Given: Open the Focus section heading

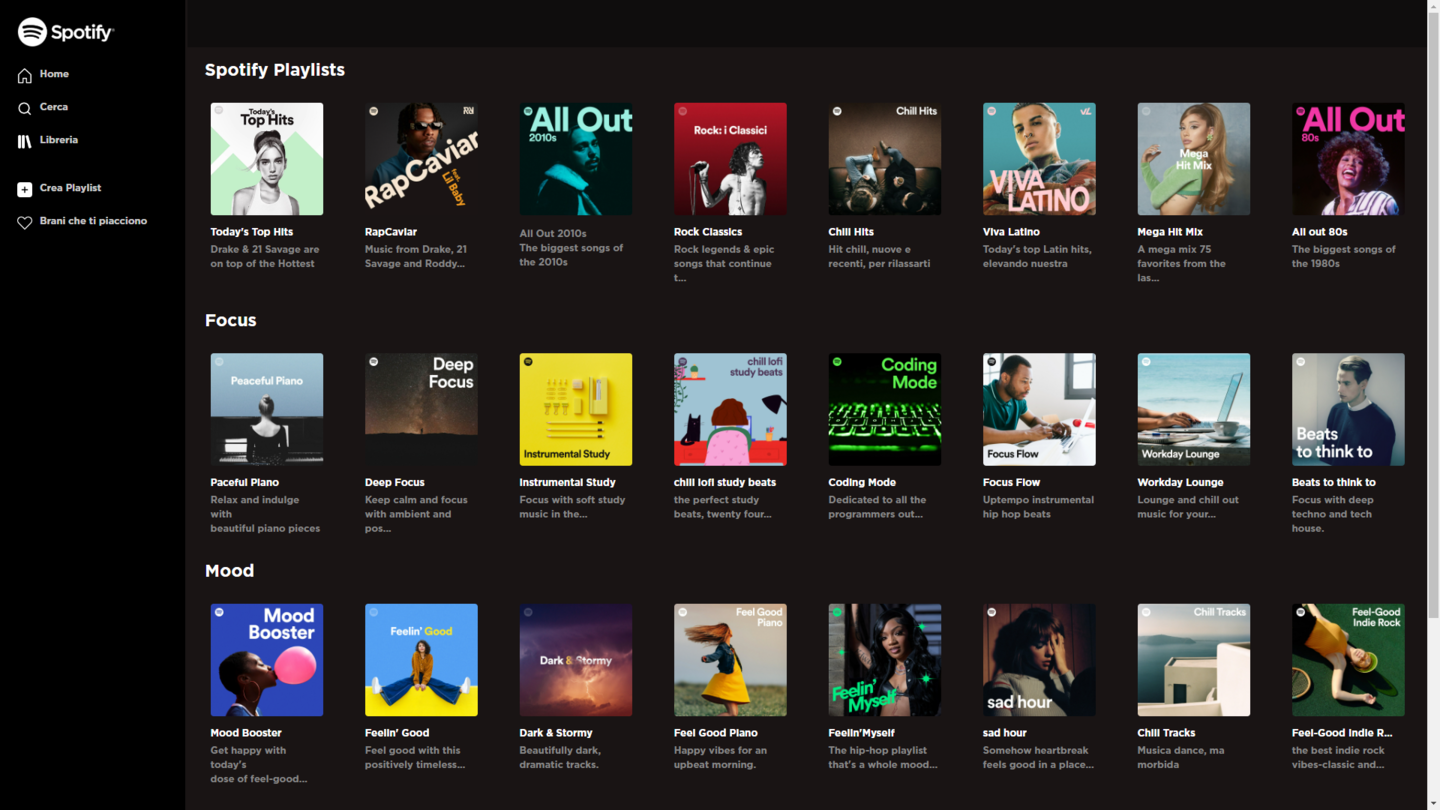Looking at the screenshot, I should point(231,320).
